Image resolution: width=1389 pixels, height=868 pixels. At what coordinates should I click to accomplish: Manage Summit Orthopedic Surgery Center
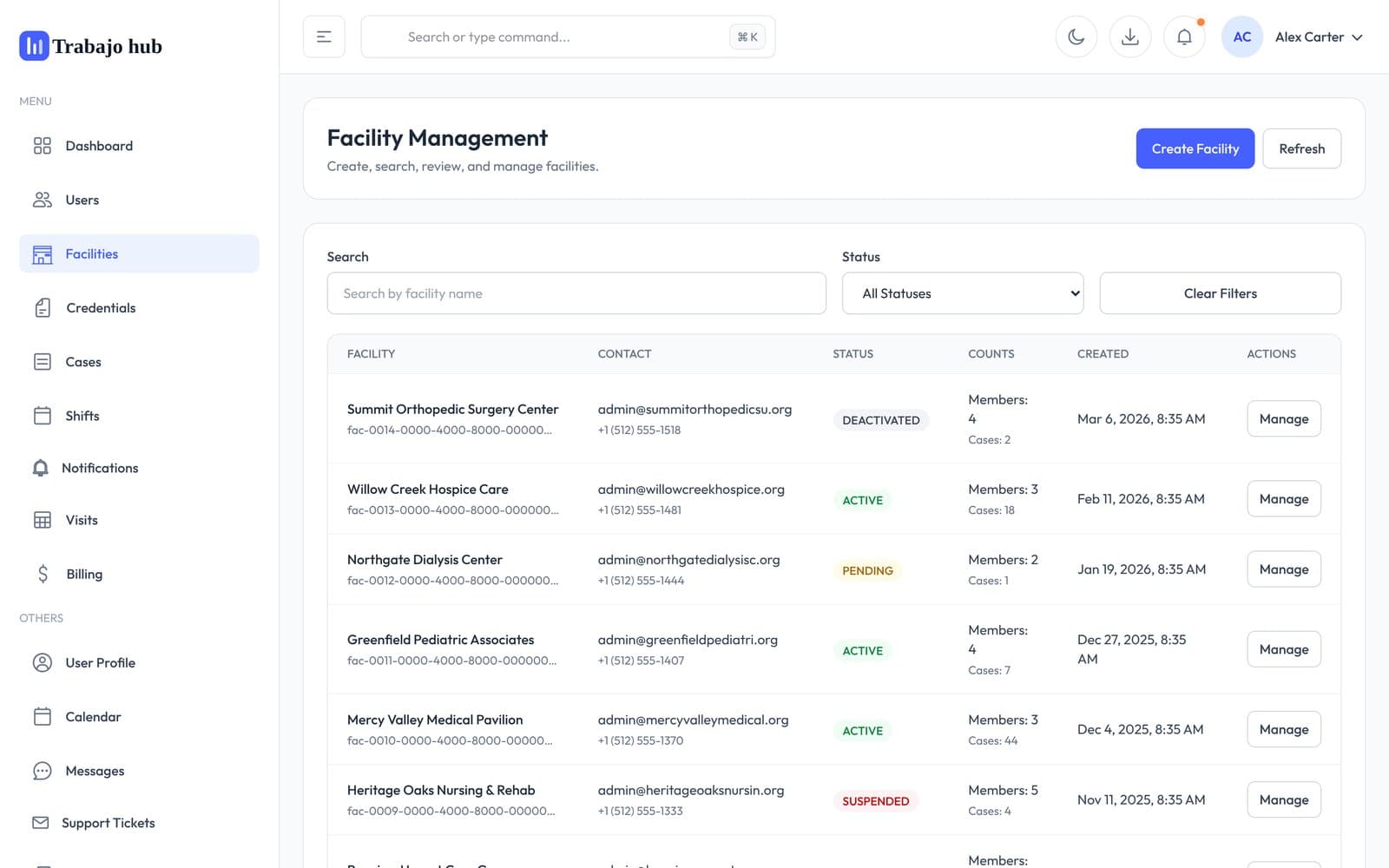click(x=1284, y=418)
